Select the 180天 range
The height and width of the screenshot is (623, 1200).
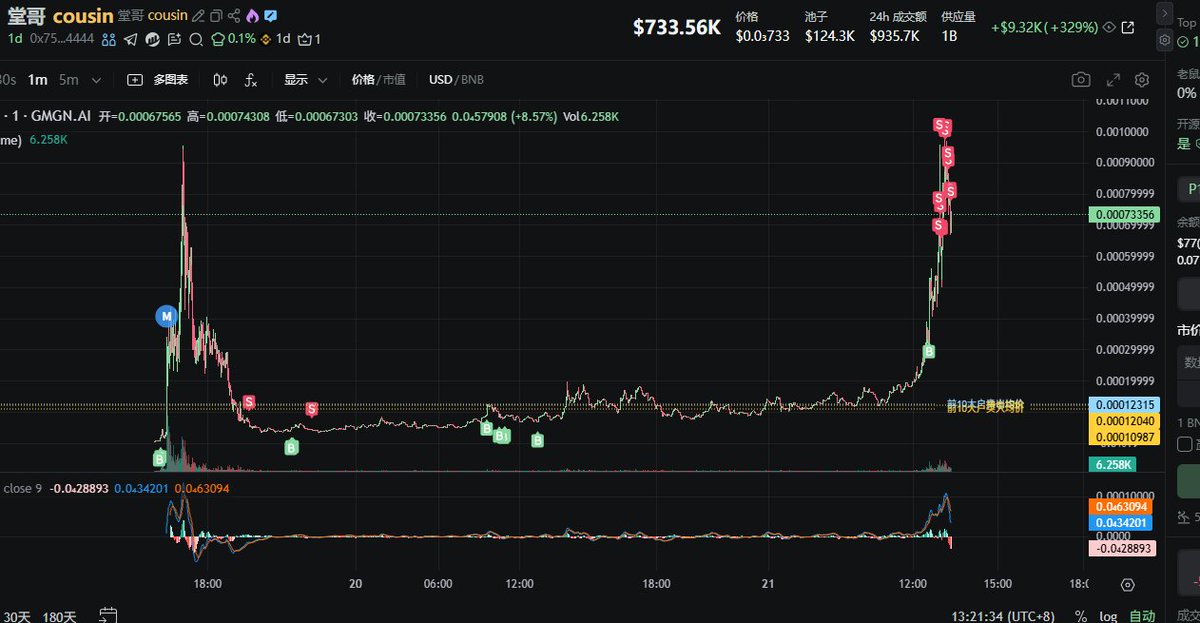60,616
